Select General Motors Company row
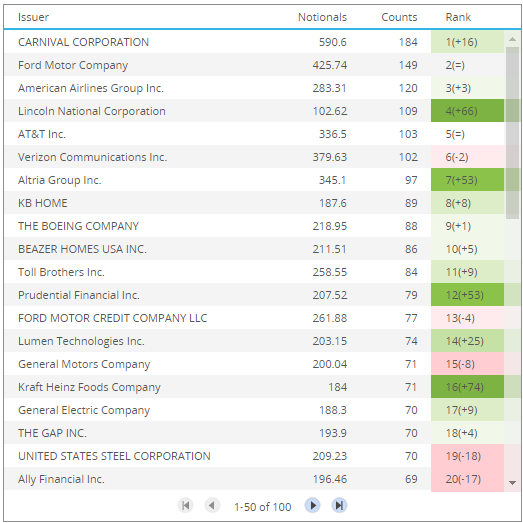Screen dimensions: 523x523 pyautogui.click(x=254, y=364)
